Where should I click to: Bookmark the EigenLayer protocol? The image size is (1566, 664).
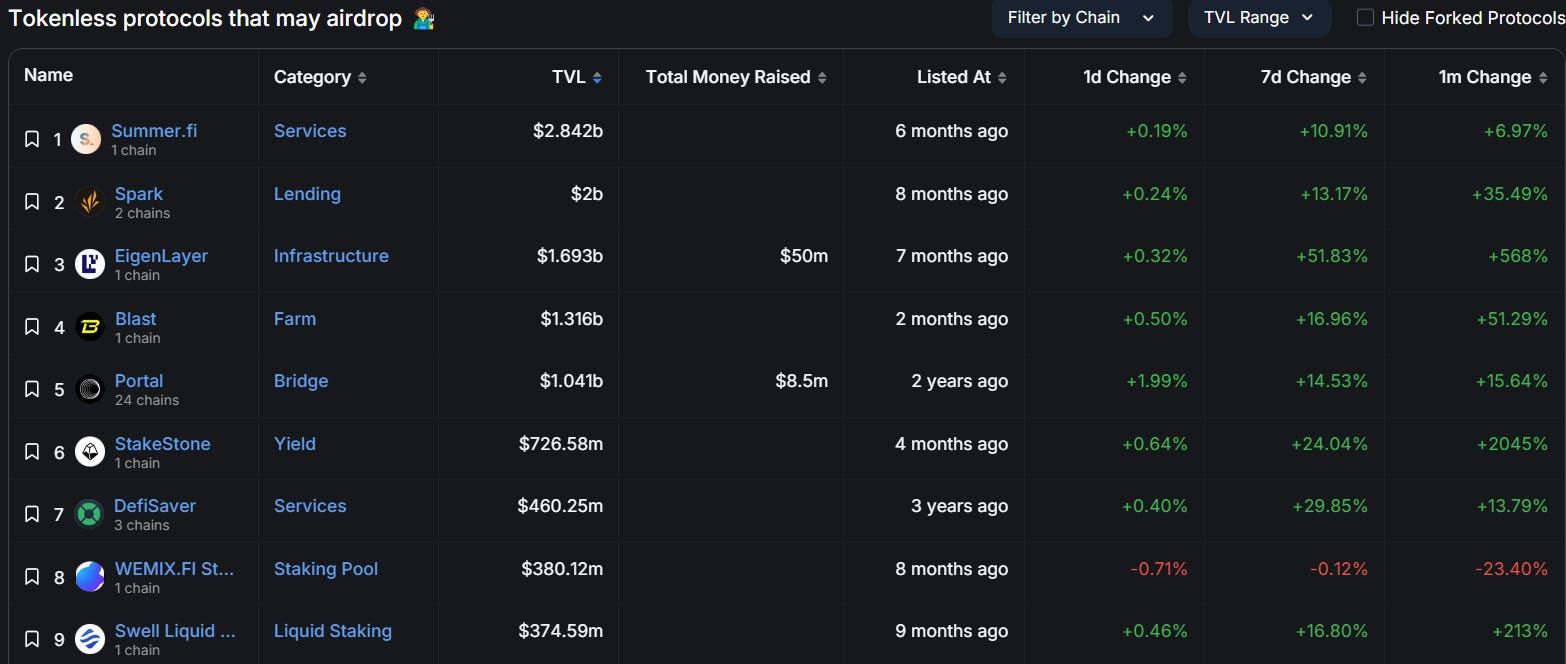(x=32, y=264)
